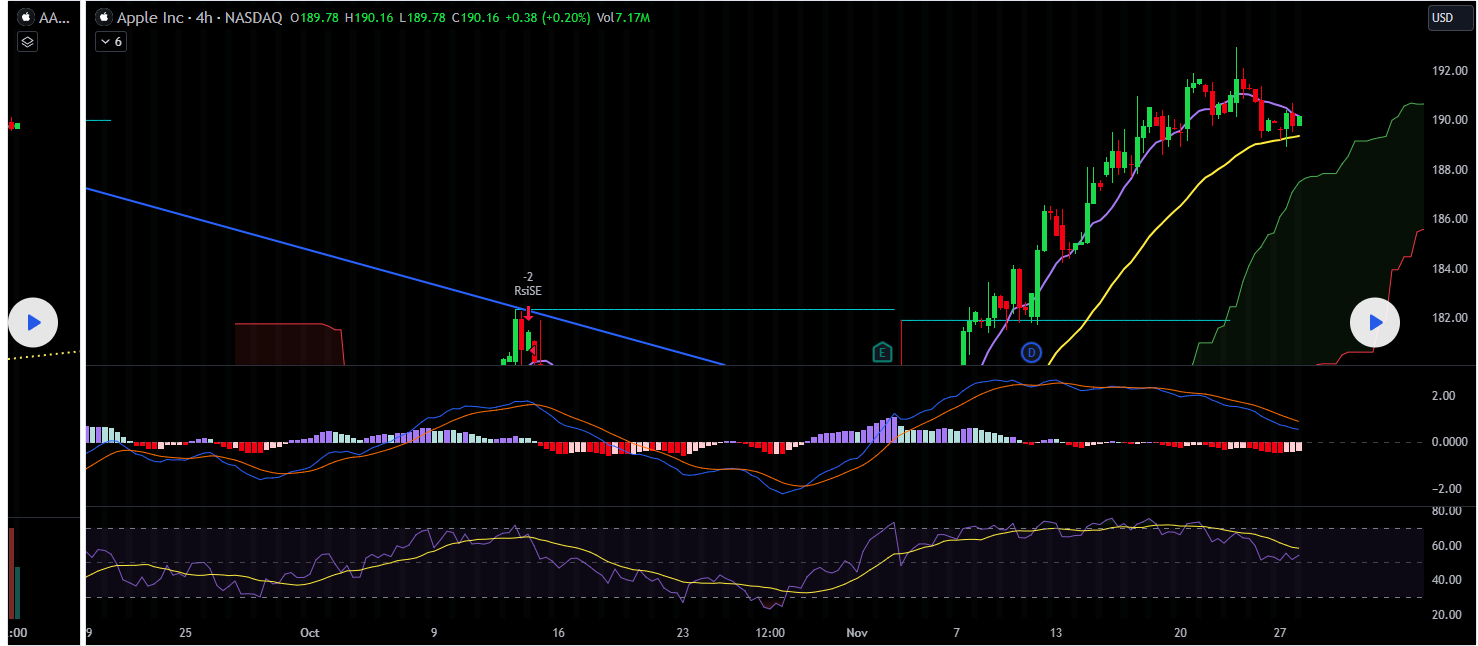Click the 190.00 price axis label
This screenshot has width=1478, height=646.
click(x=1448, y=120)
